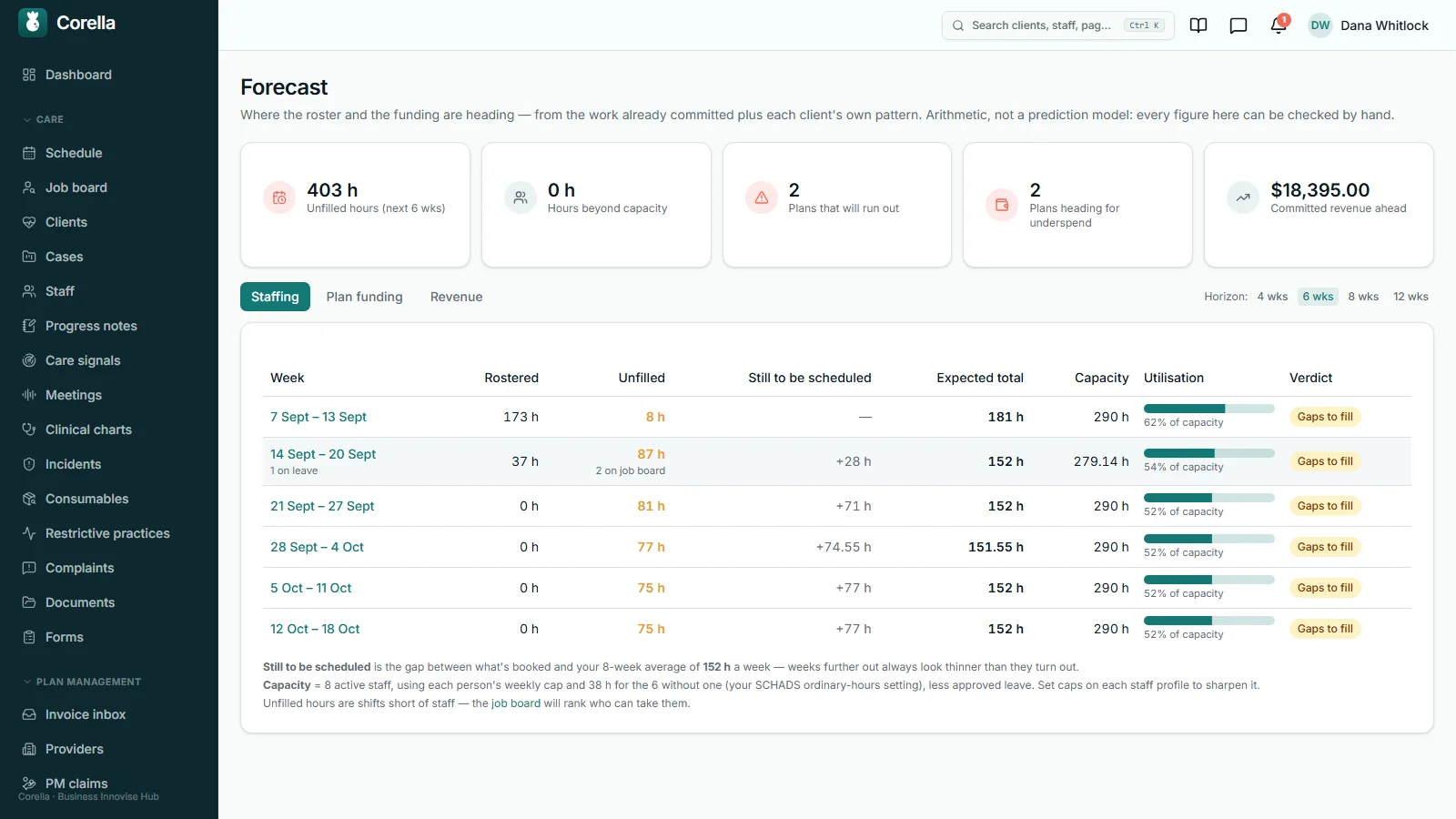Click the Corella logo icon
The width and height of the screenshot is (1456, 819).
(33, 23)
